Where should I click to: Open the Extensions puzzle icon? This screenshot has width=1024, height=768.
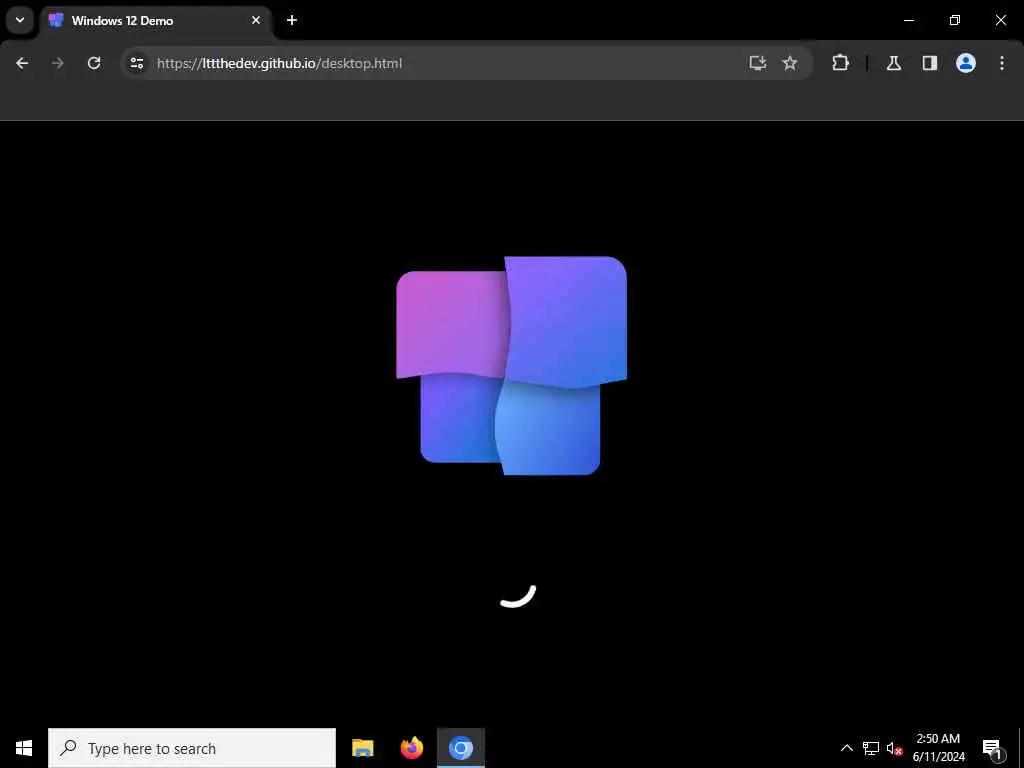click(x=840, y=63)
